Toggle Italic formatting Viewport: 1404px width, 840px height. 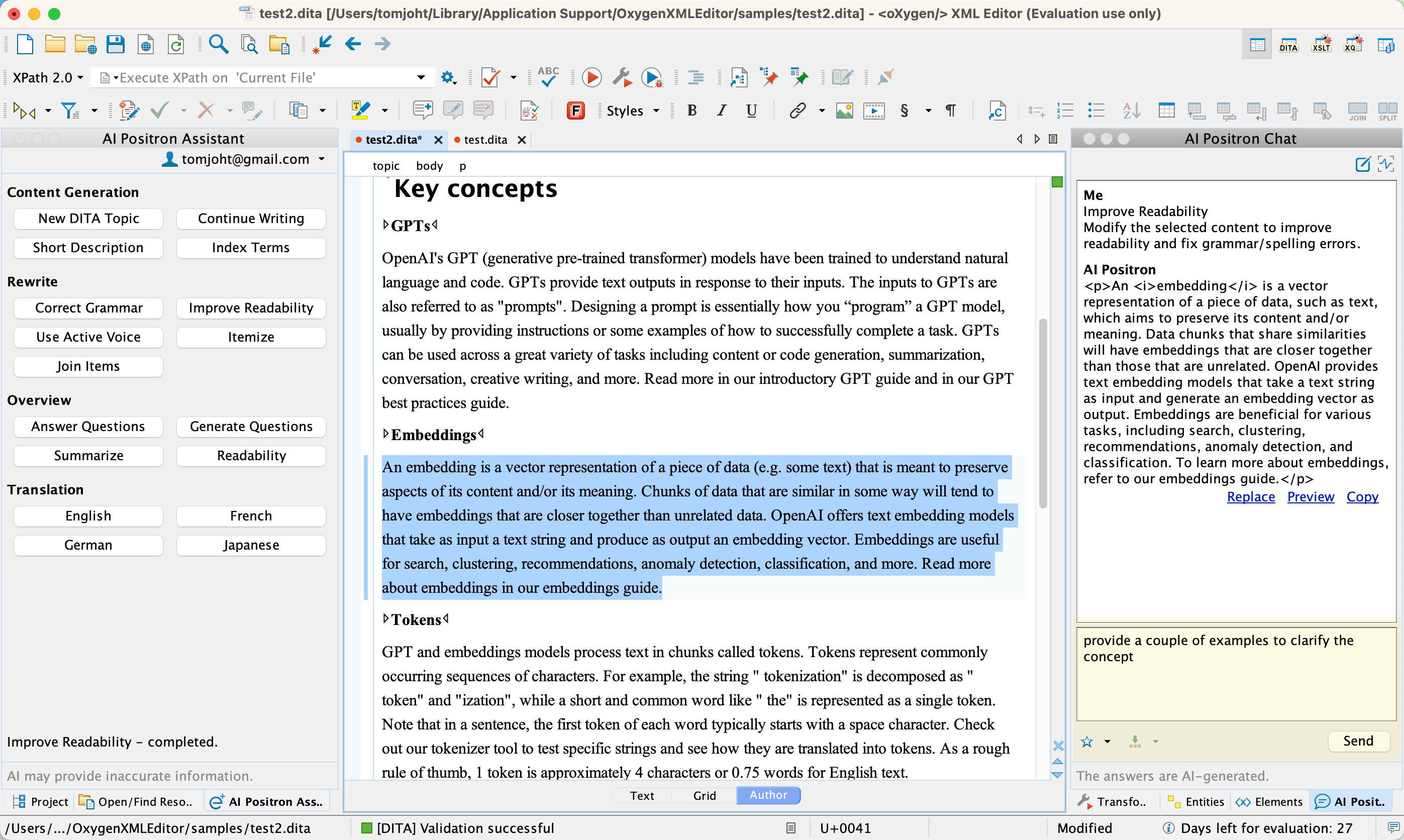721,111
